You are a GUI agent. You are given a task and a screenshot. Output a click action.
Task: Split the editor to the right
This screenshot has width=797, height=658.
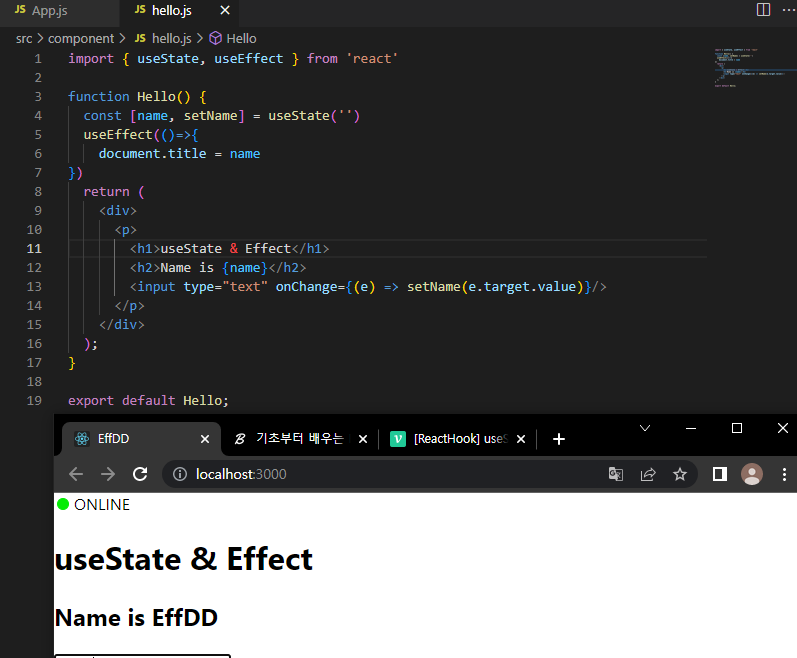tap(763, 10)
